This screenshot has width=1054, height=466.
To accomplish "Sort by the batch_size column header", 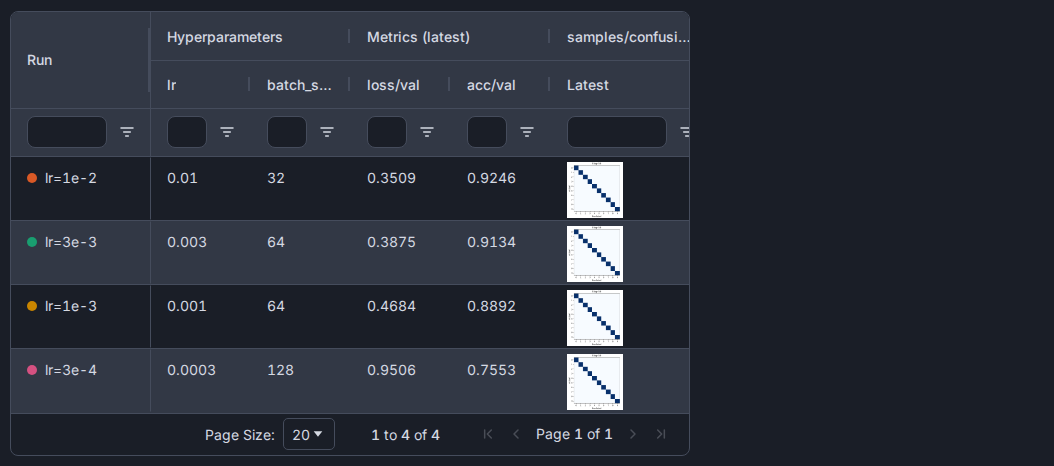I will pos(299,85).
